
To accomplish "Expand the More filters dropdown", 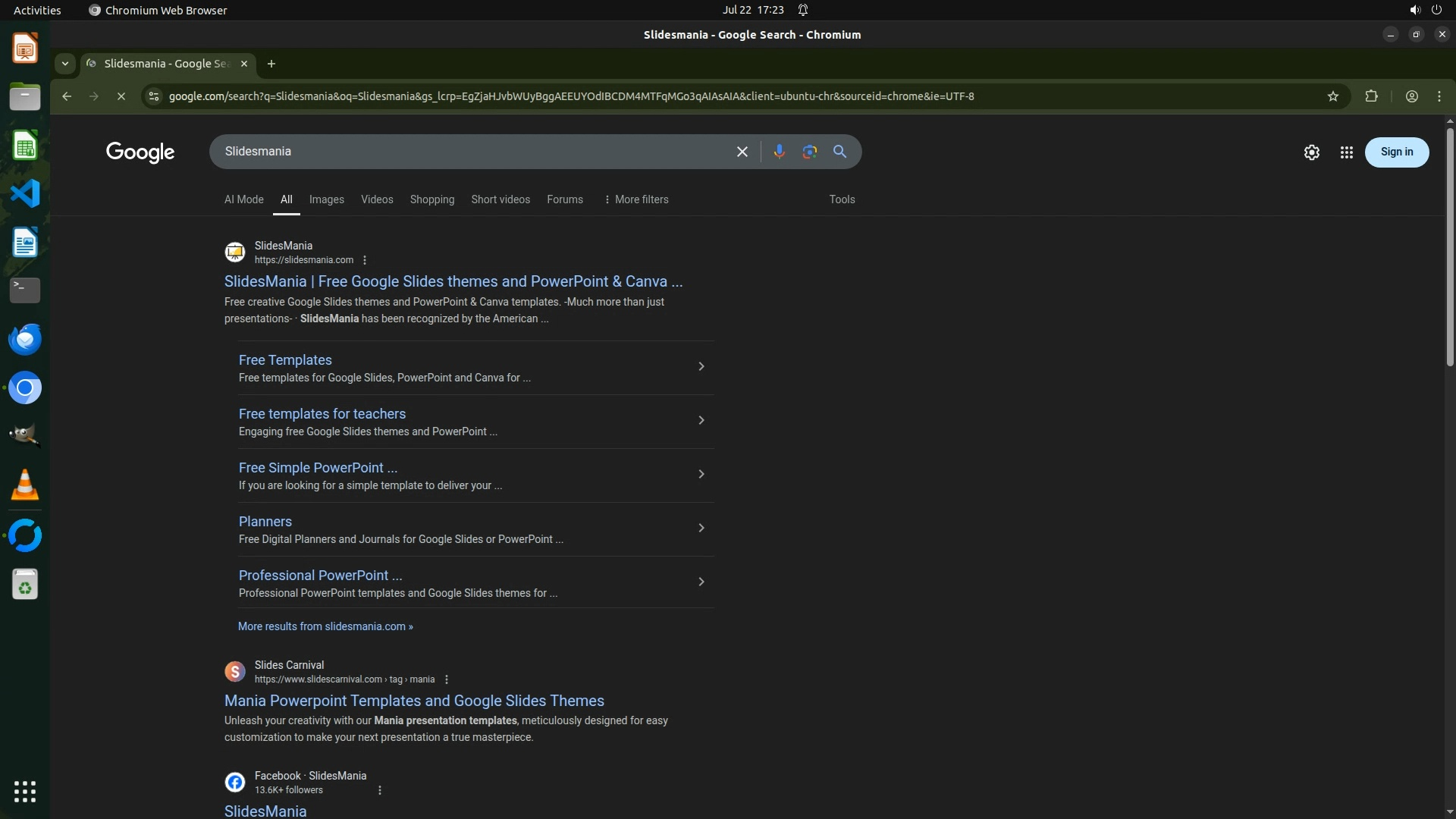I will 636,199.
